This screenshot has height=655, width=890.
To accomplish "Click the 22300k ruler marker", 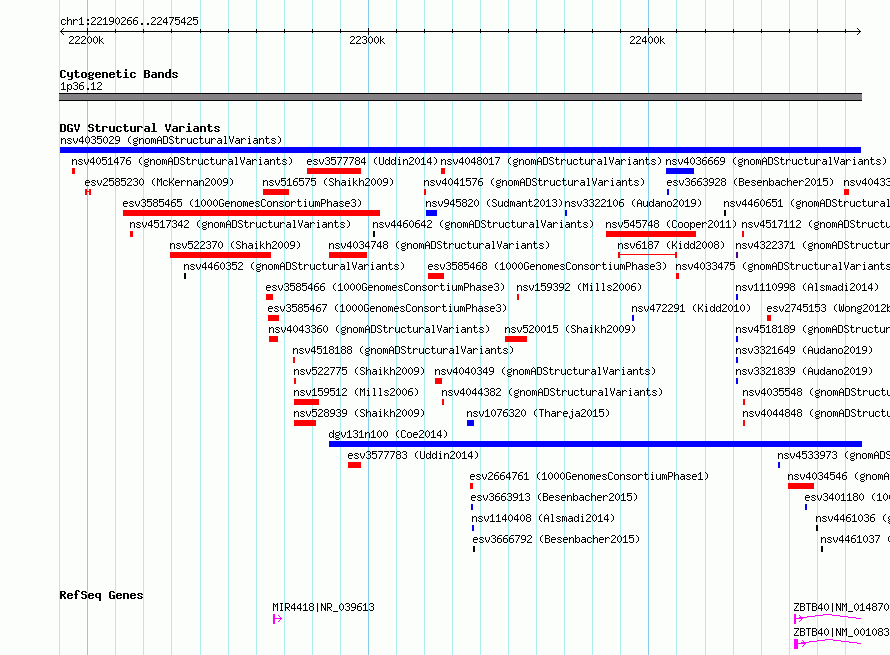I will [367, 40].
